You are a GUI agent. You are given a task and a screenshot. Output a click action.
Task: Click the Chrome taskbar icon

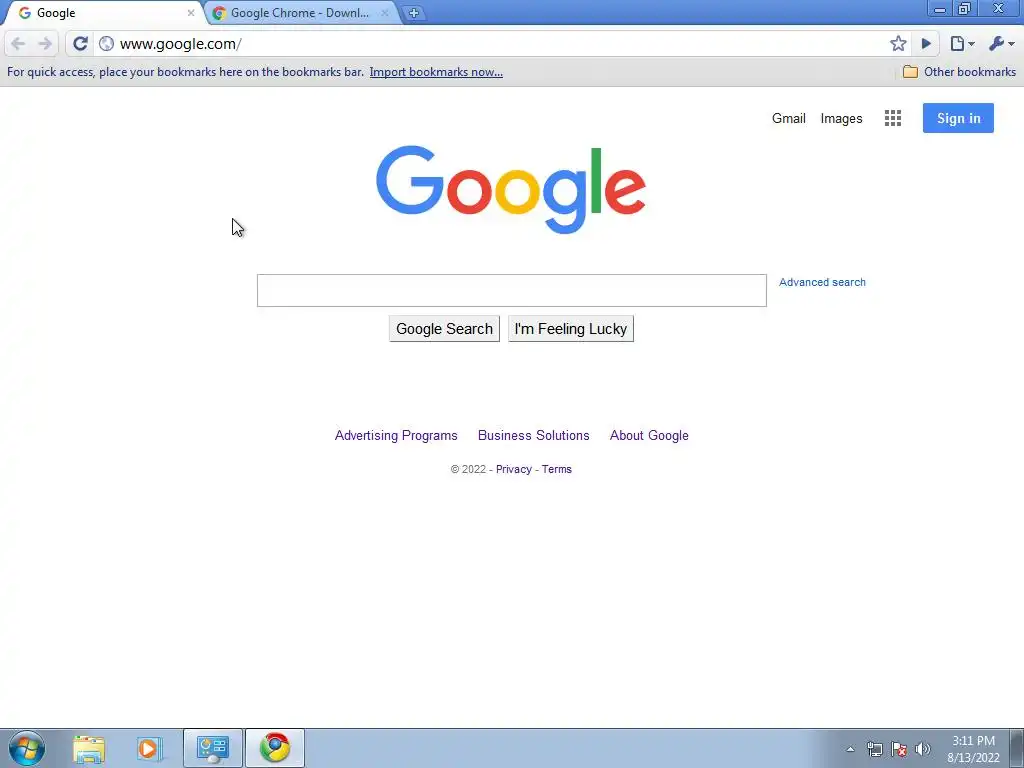click(275, 748)
